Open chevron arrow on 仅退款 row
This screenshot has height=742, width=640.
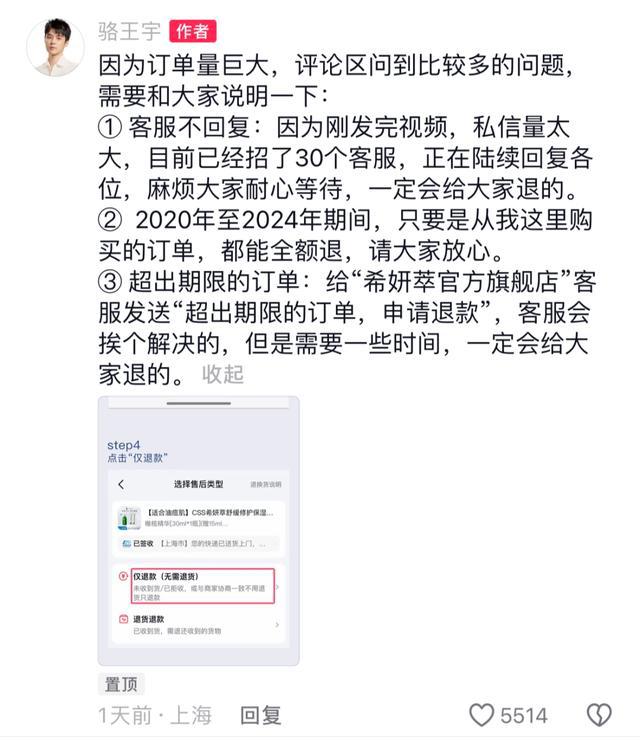(x=278, y=587)
